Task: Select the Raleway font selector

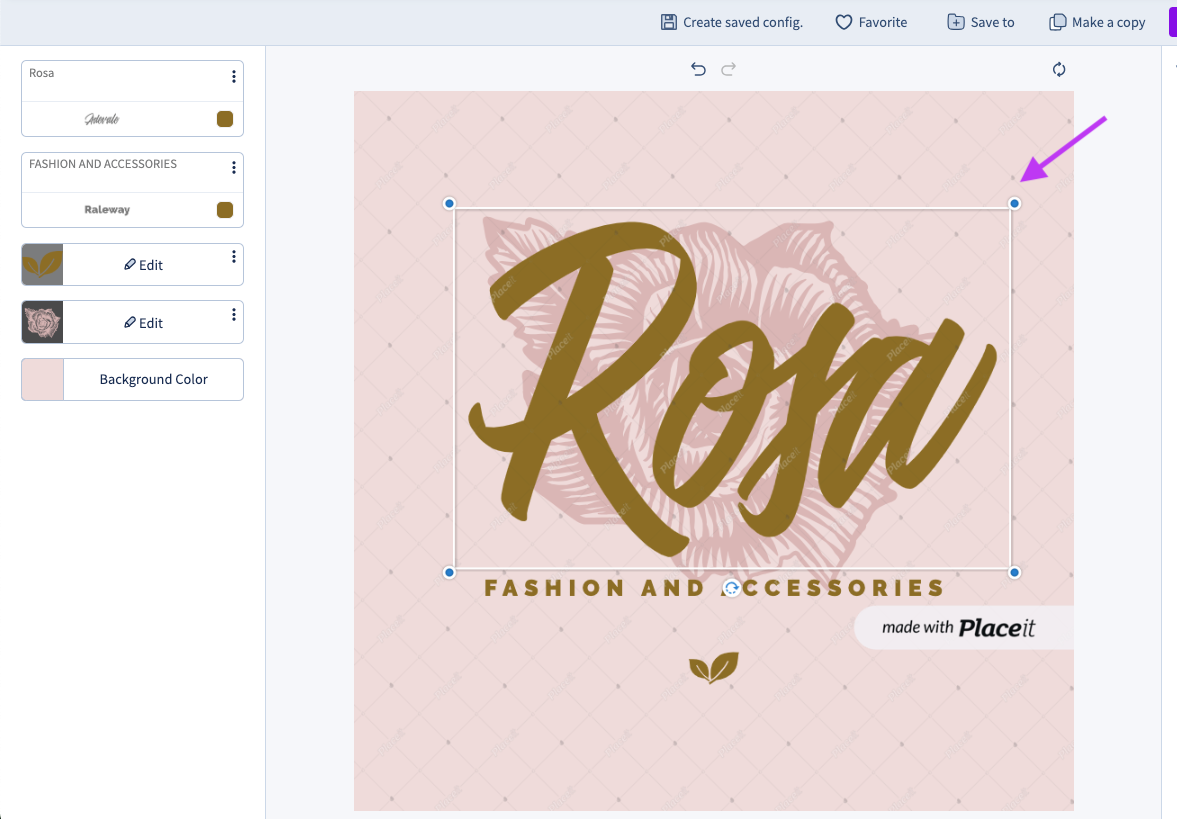Action: [x=108, y=210]
